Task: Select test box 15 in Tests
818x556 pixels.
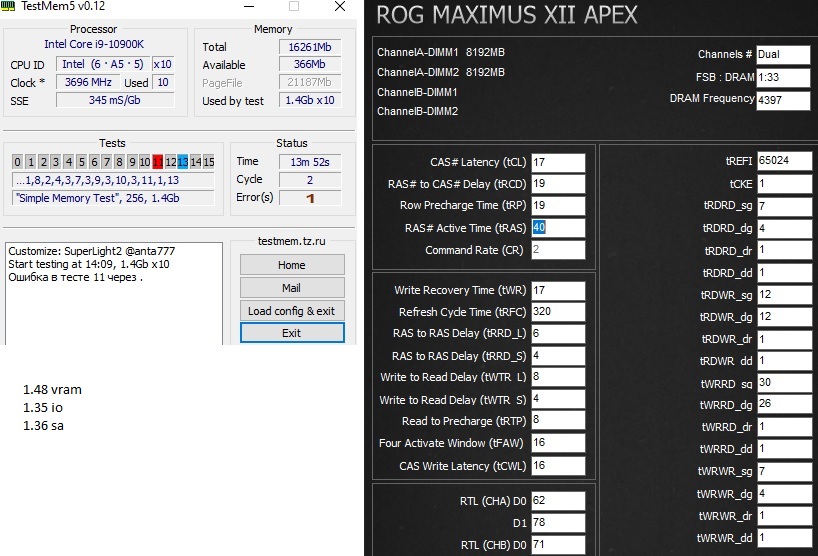Action: (209, 162)
